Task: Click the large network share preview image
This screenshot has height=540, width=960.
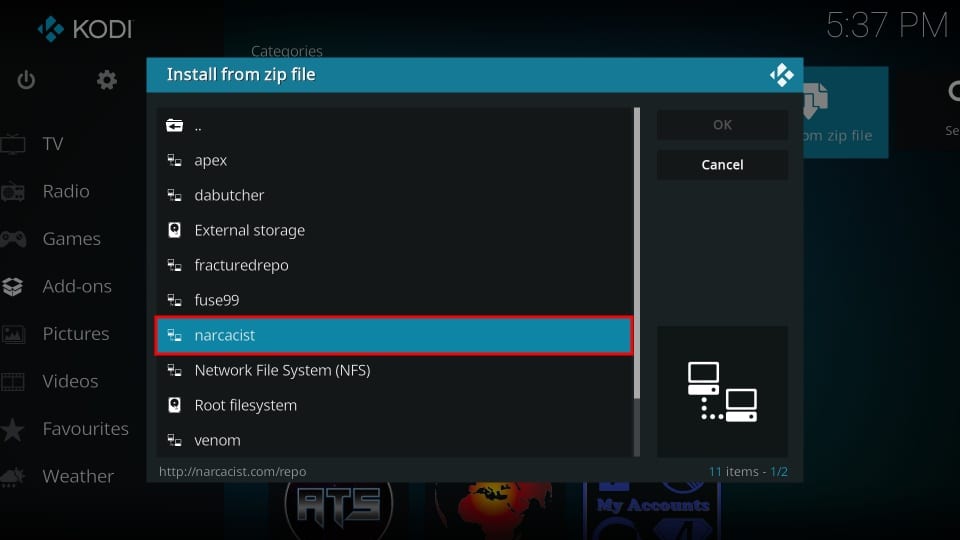Action: coord(722,392)
